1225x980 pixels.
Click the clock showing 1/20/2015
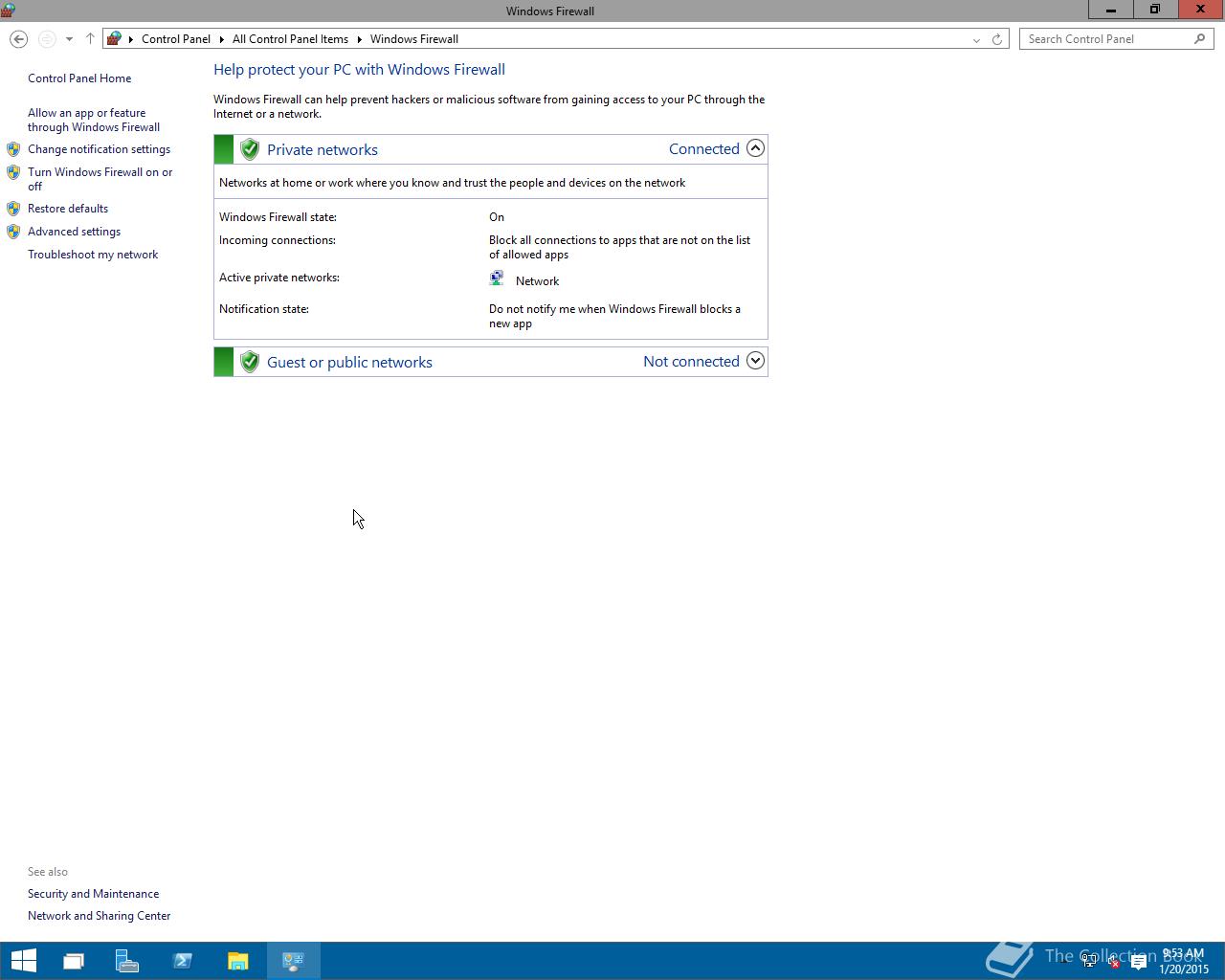1184,962
